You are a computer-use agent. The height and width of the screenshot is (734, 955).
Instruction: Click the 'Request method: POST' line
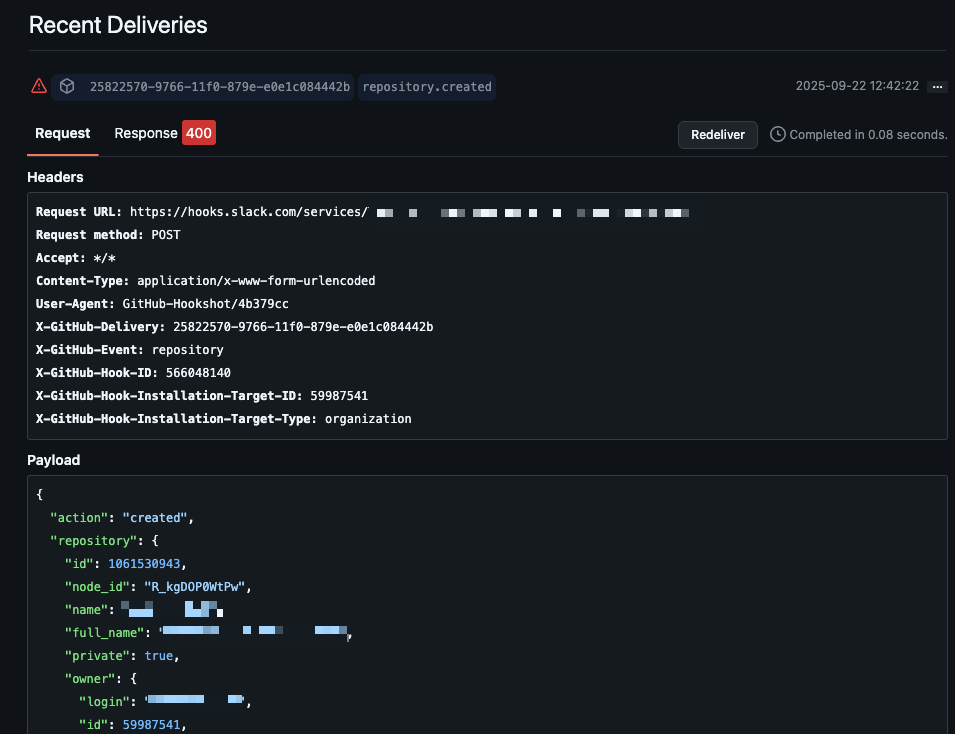pos(108,235)
